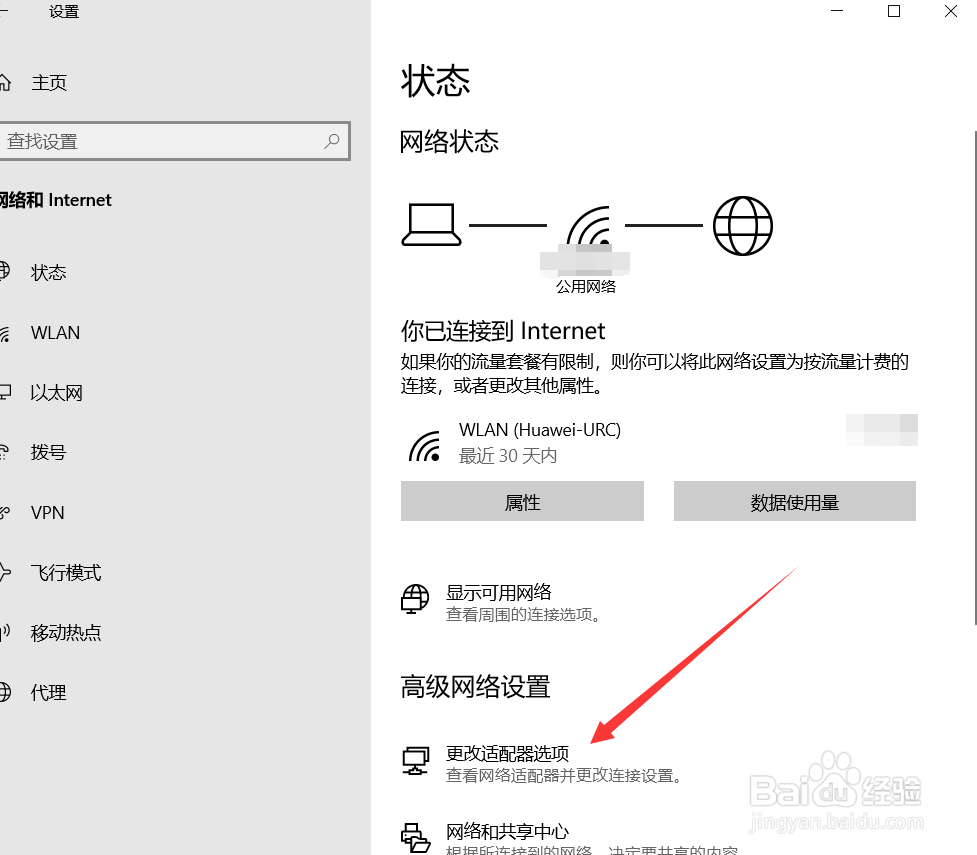
Task: Click the 属性 button
Action: pyautogui.click(x=522, y=502)
